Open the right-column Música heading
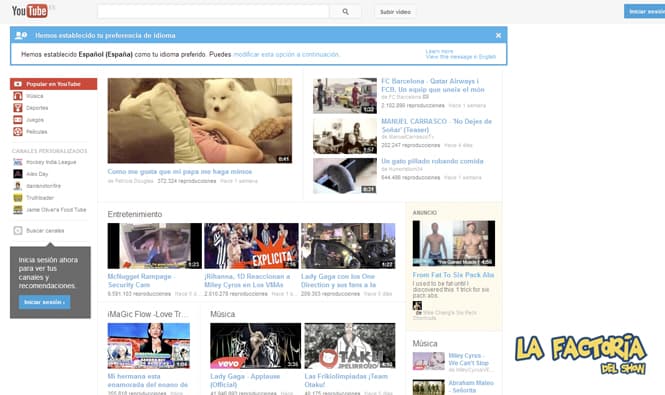665x395 pixels. click(425, 344)
